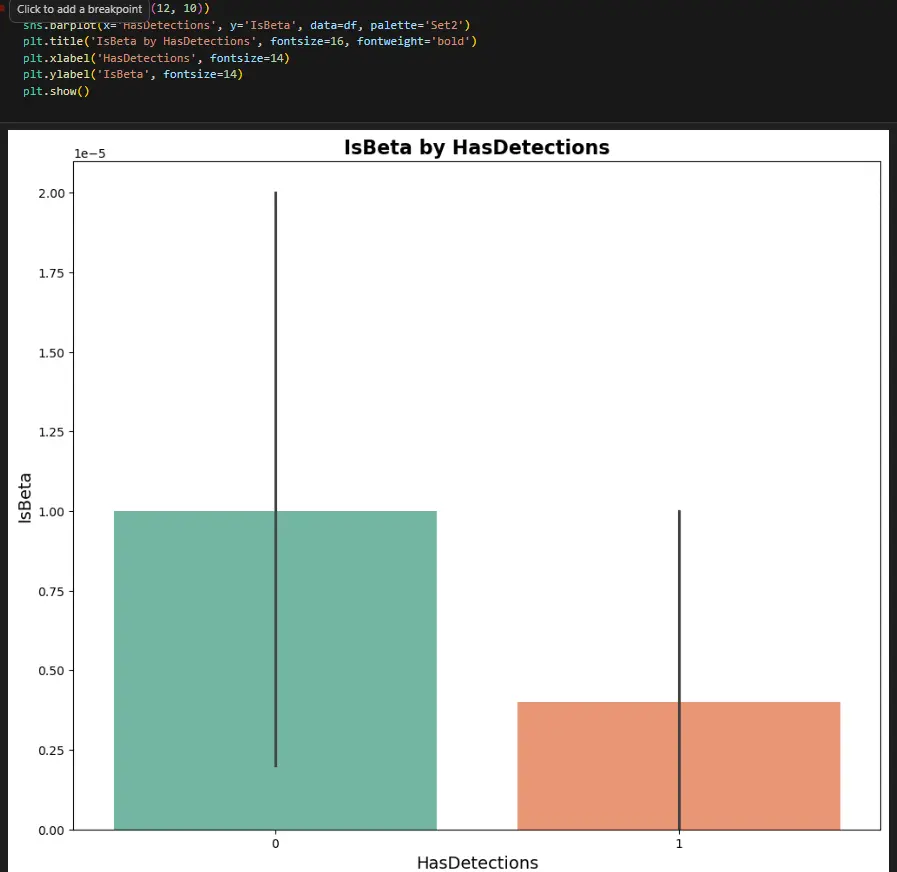Click the '1e-5' scale notation above the y-axis

click(x=90, y=153)
